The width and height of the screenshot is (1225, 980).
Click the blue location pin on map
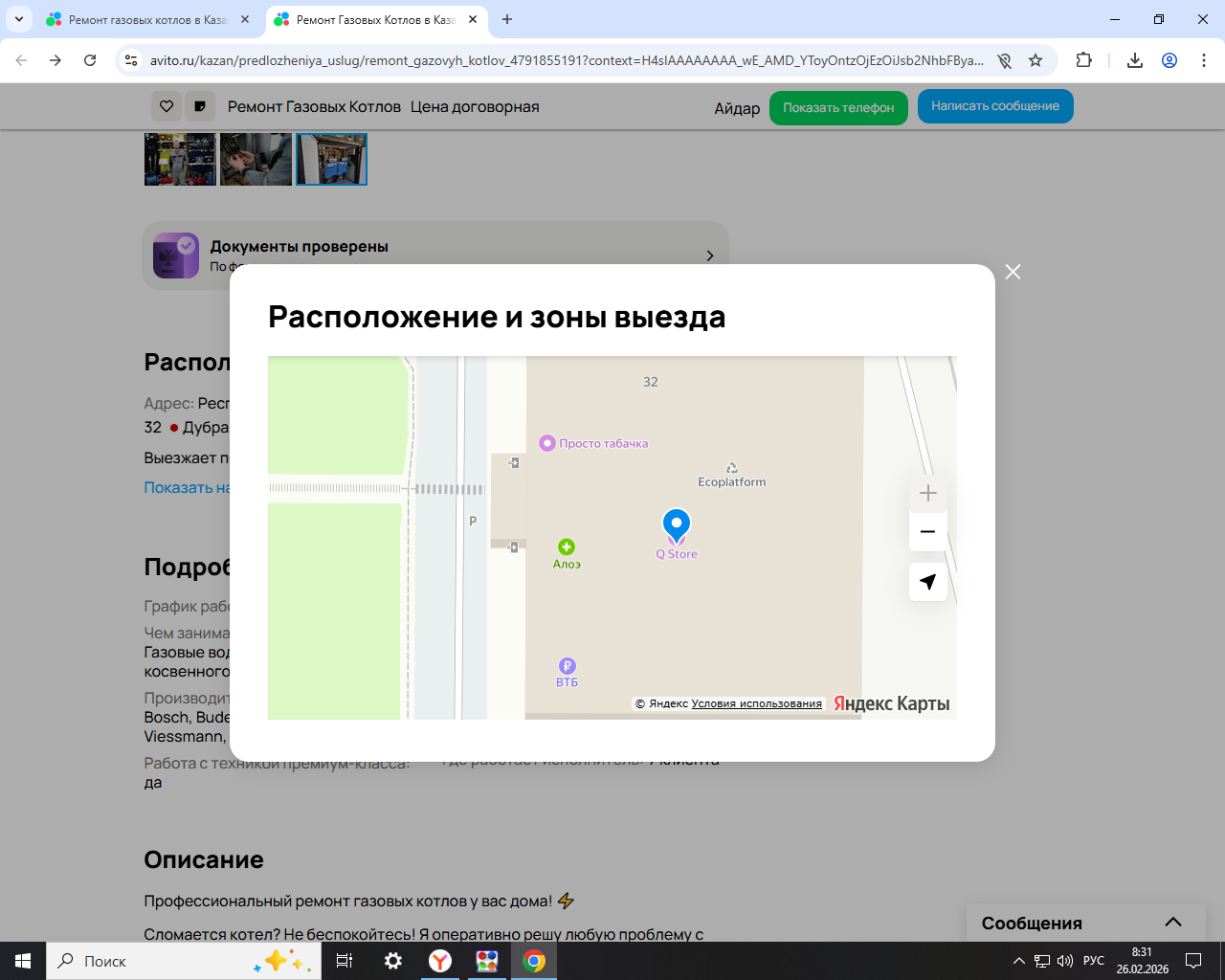(x=677, y=524)
